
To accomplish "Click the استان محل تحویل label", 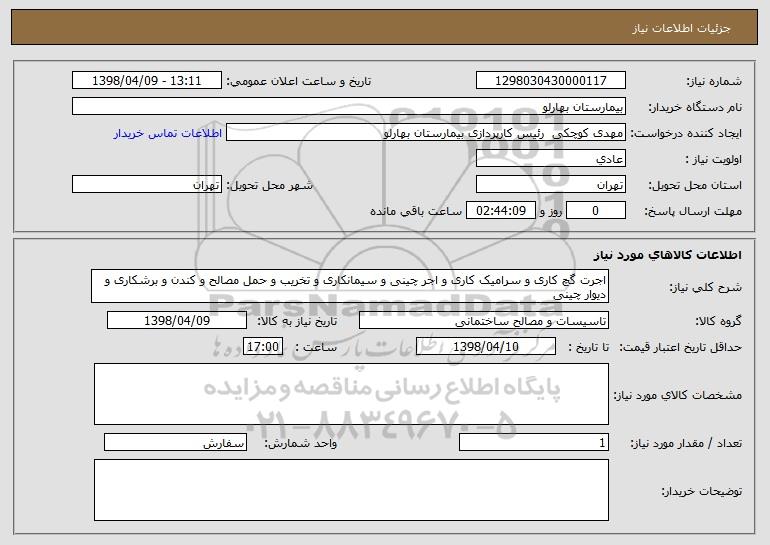I will pyautogui.click(x=695, y=186).
